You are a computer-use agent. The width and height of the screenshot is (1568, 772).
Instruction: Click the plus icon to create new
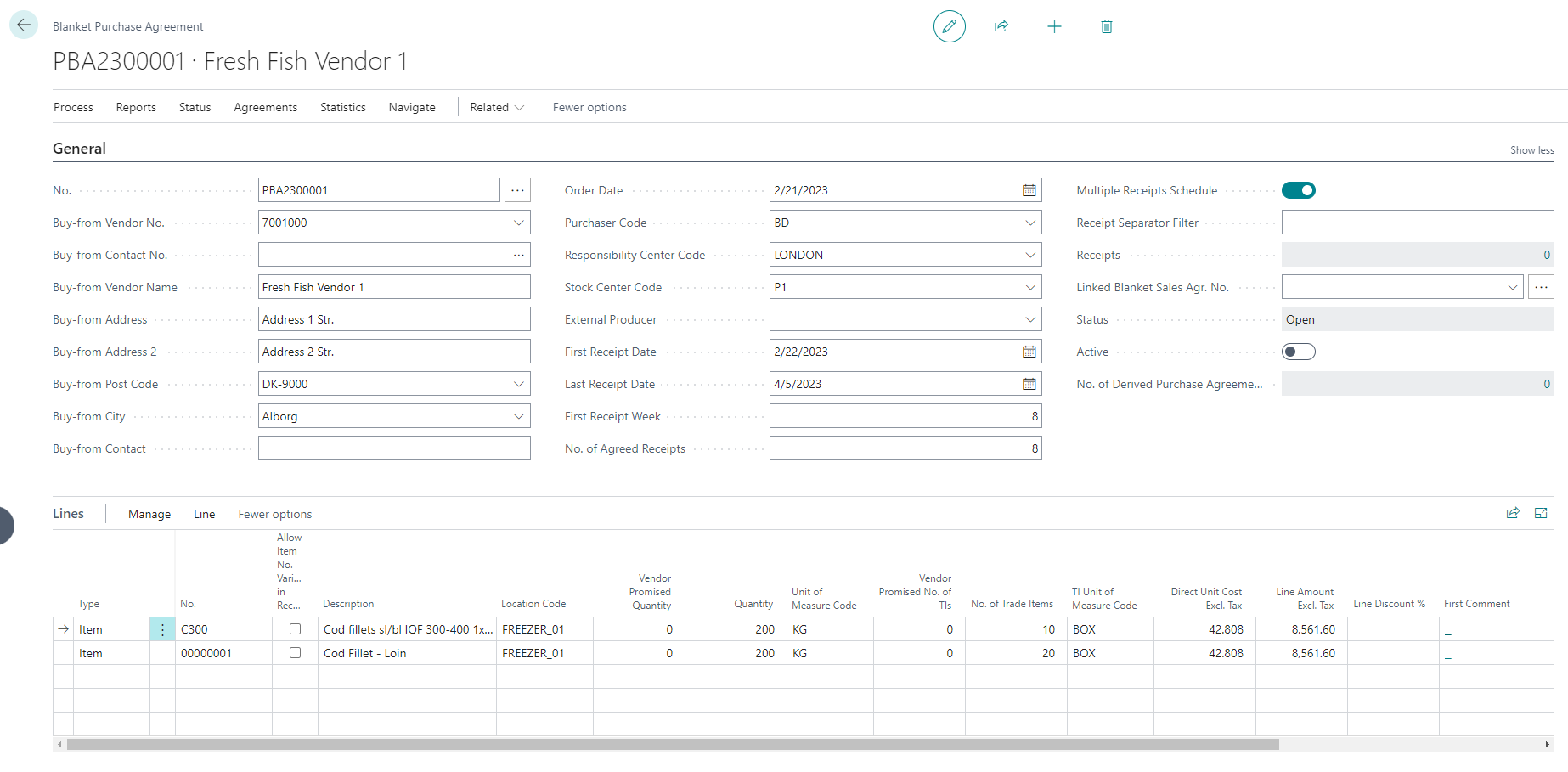click(x=1054, y=26)
